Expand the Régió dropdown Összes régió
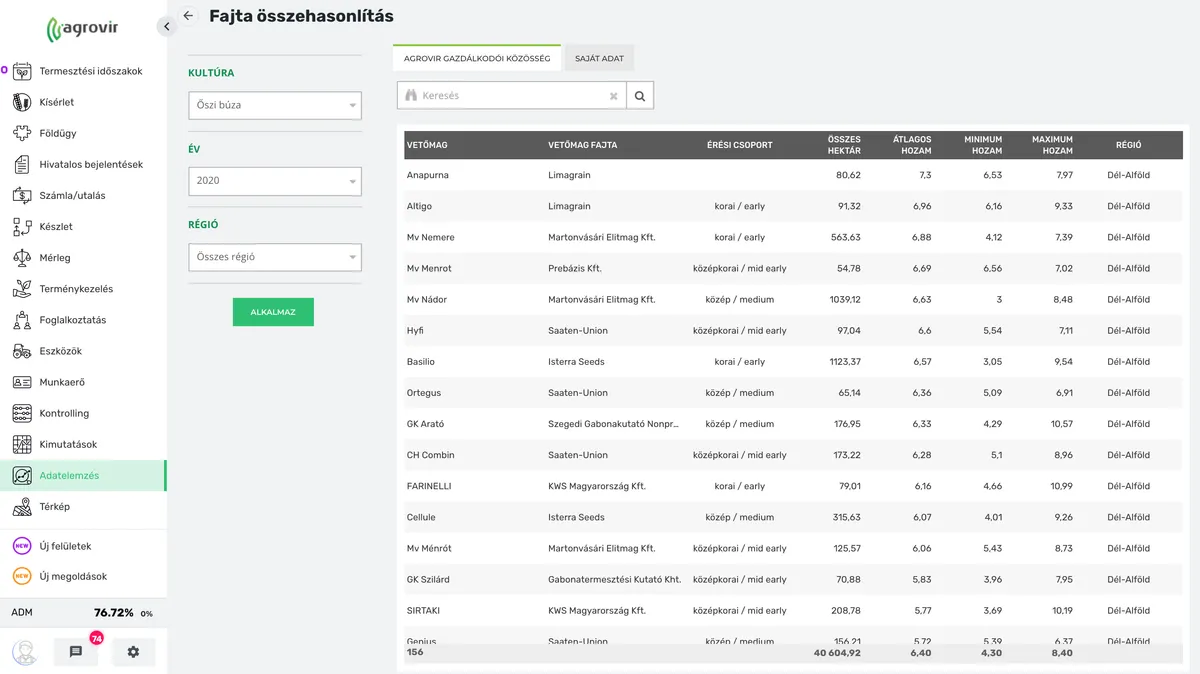This screenshot has width=1200, height=674. (x=275, y=257)
